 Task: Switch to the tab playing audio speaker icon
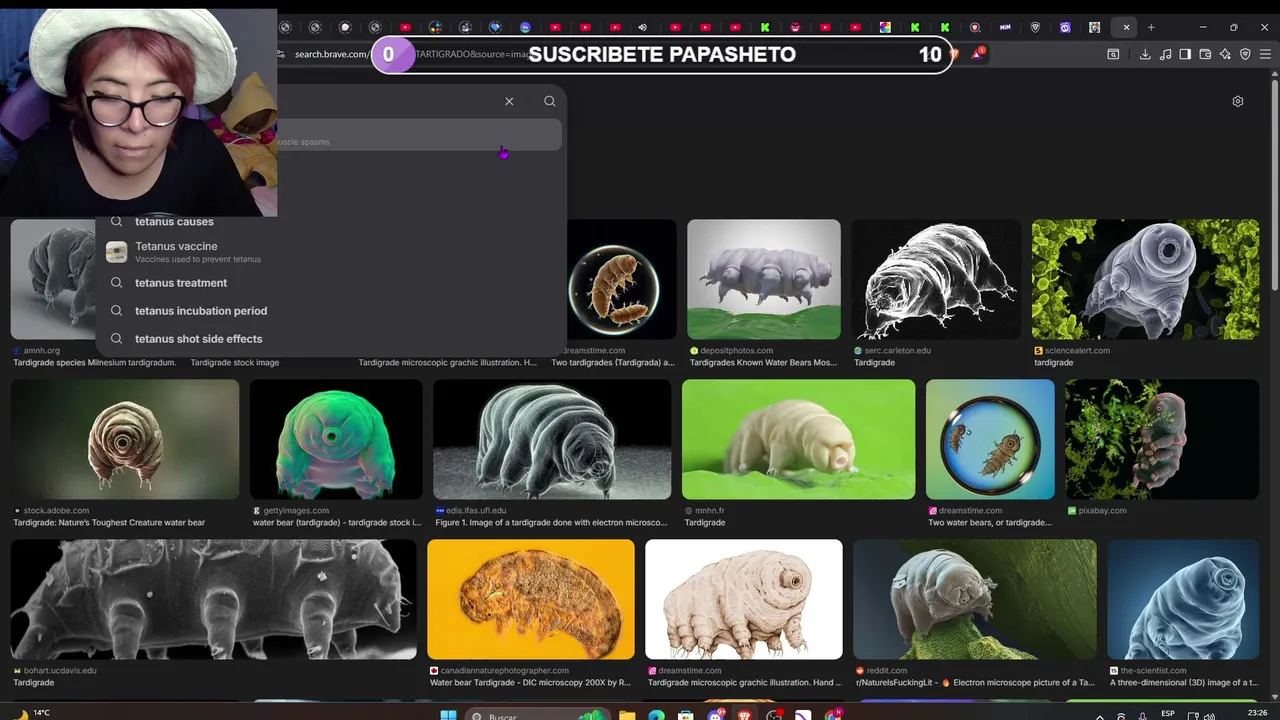(x=643, y=27)
